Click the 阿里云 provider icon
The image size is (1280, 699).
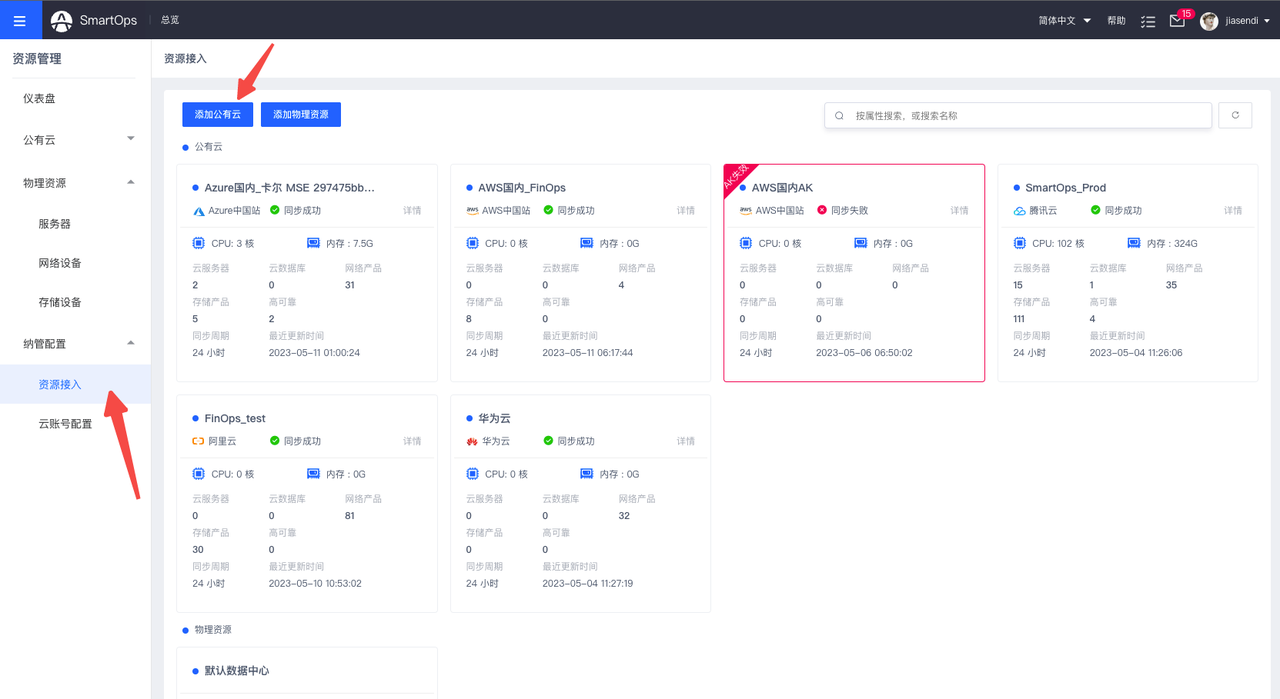[x=198, y=441]
